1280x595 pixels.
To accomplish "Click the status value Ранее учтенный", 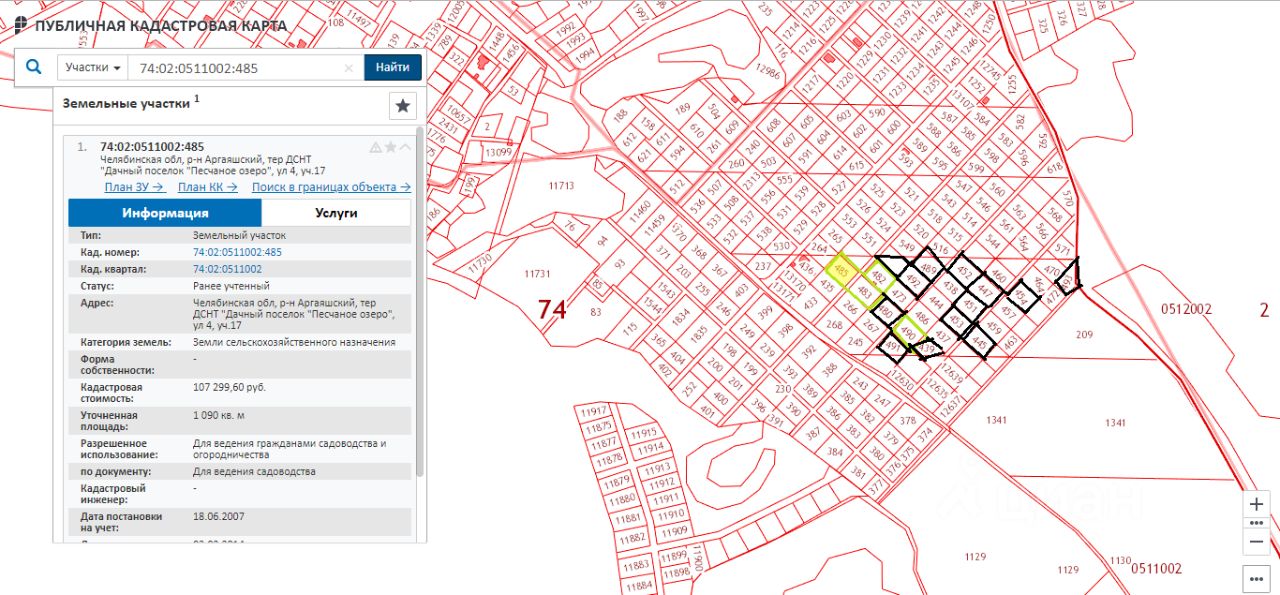I will [231, 286].
